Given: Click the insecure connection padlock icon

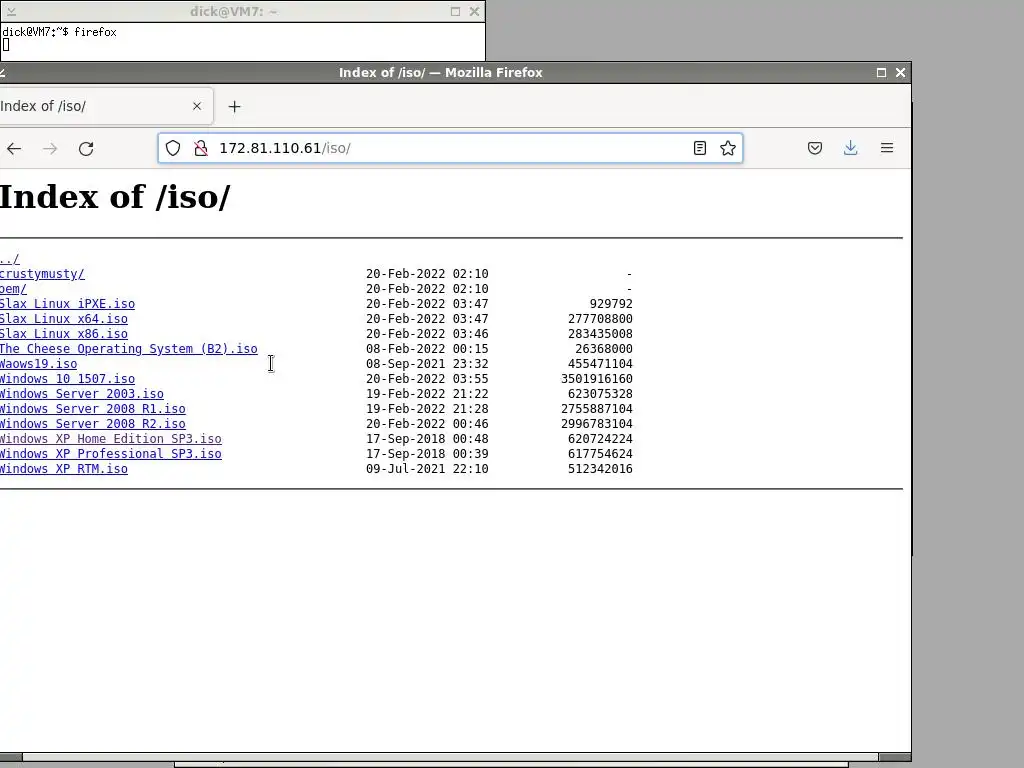Looking at the screenshot, I should click(201, 148).
